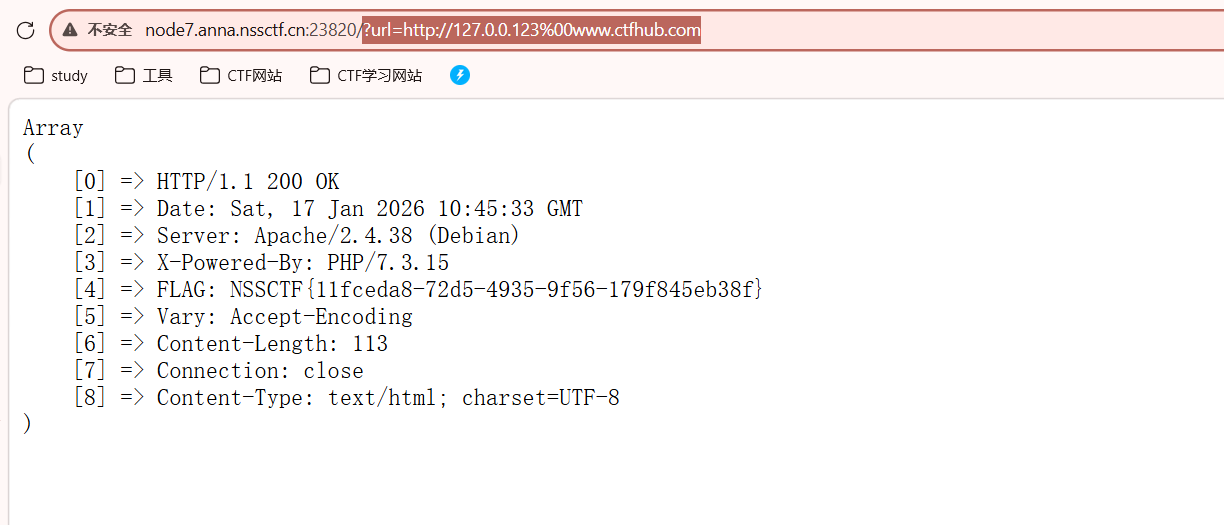Image resolution: width=1224 pixels, height=525 pixels.
Task: Click the Vary: Accept-Encoding line
Action: (284, 317)
